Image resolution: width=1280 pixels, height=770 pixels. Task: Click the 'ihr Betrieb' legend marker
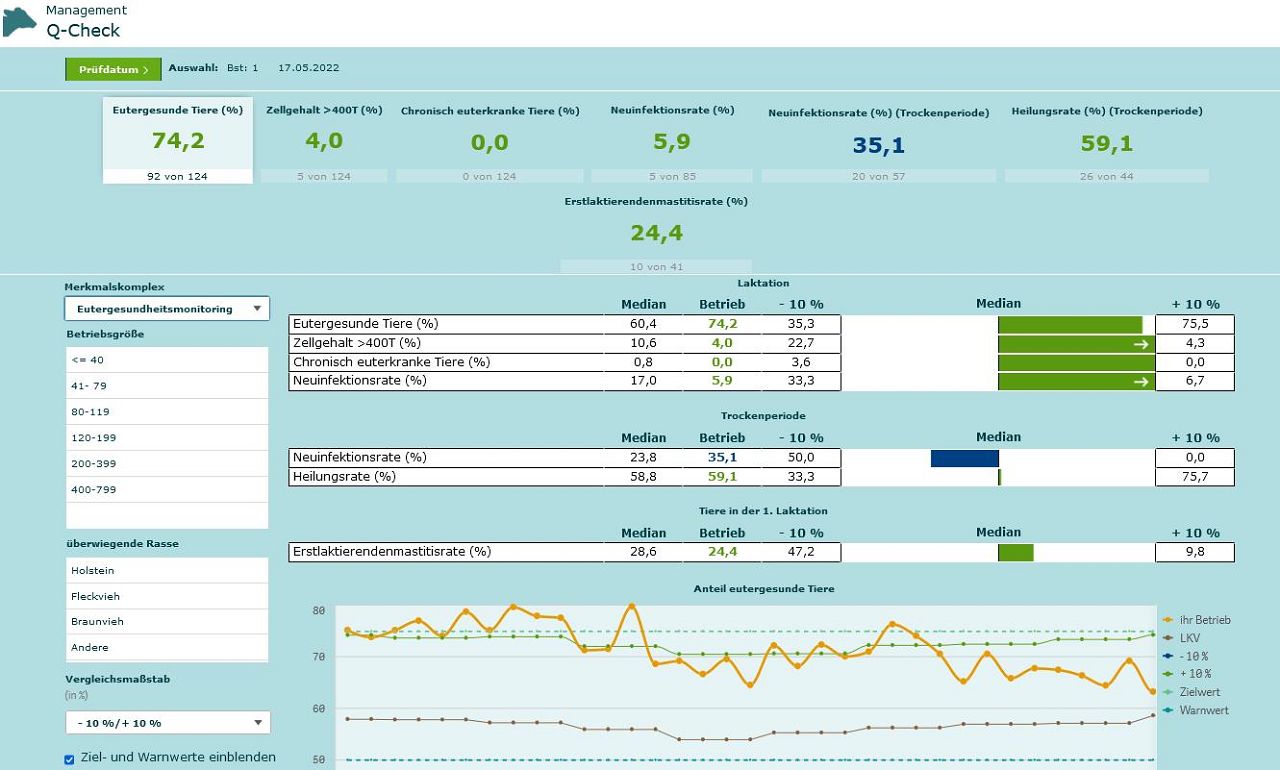click(x=1168, y=620)
